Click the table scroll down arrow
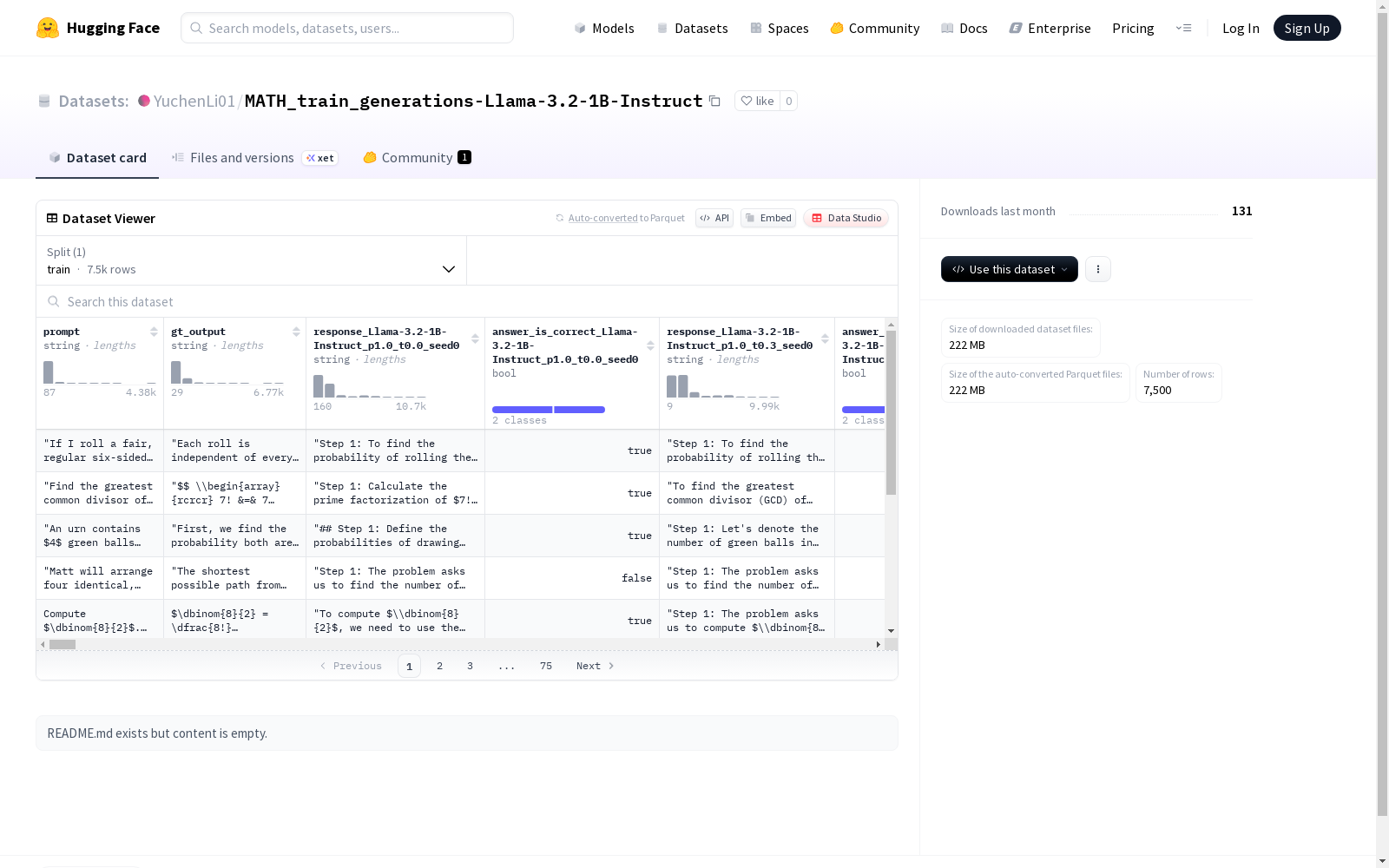The image size is (1389, 868). coord(891,631)
